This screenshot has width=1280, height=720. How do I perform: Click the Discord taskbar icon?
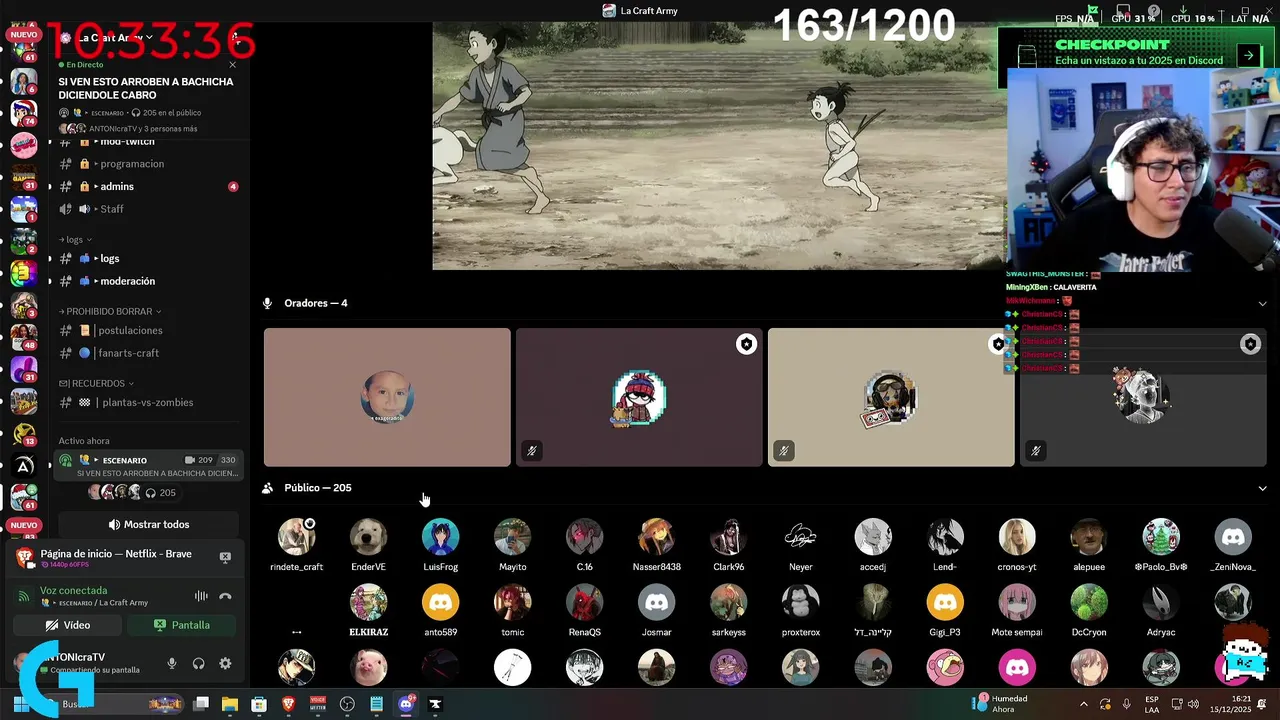click(406, 704)
